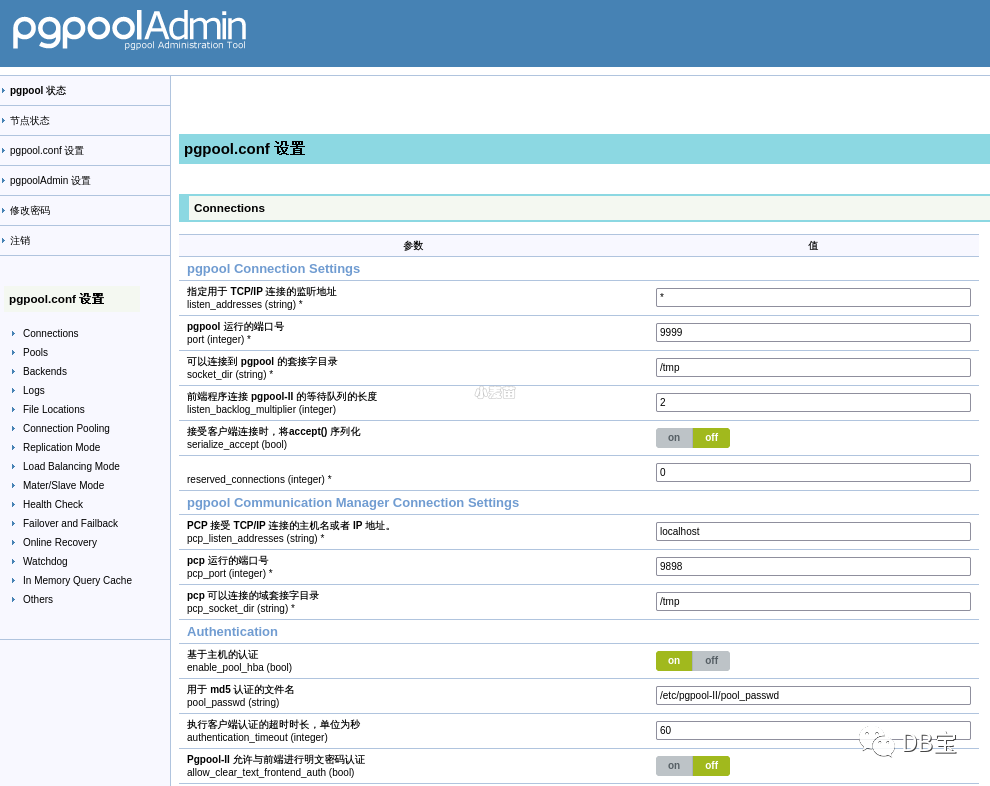
Task: Focus the pcp_socket_dir input field
Action: point(813,602)
